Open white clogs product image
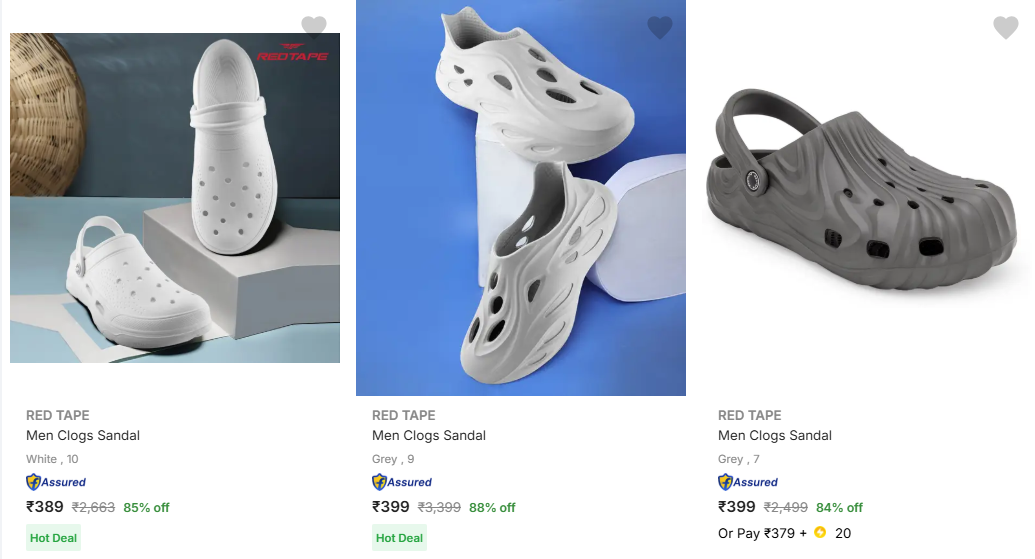The width and height of the screenshot is (1035, 559). (175, 198)
